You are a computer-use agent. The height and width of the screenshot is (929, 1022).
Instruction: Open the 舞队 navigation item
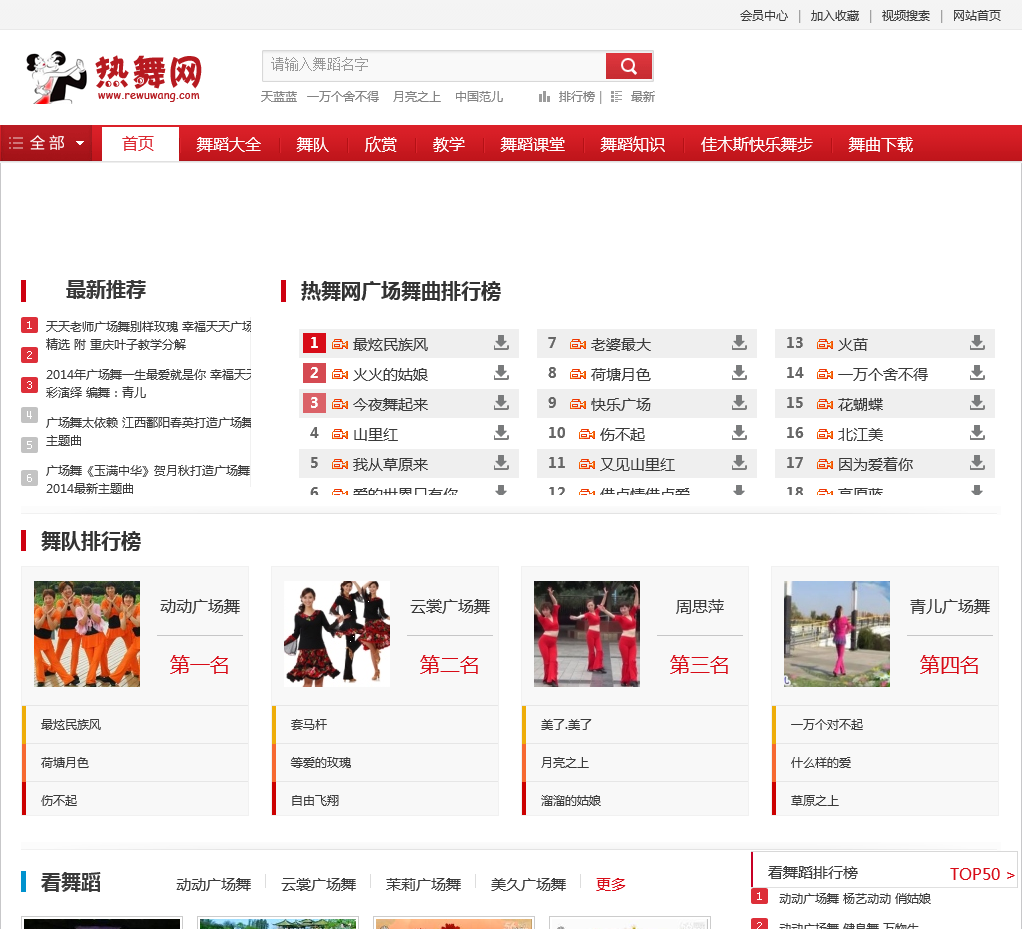[x=312, y=145]
